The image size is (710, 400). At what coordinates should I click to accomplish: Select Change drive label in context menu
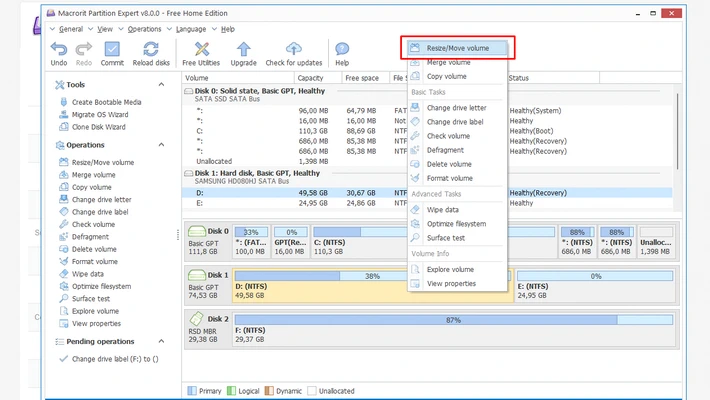(x=457, y=122)
